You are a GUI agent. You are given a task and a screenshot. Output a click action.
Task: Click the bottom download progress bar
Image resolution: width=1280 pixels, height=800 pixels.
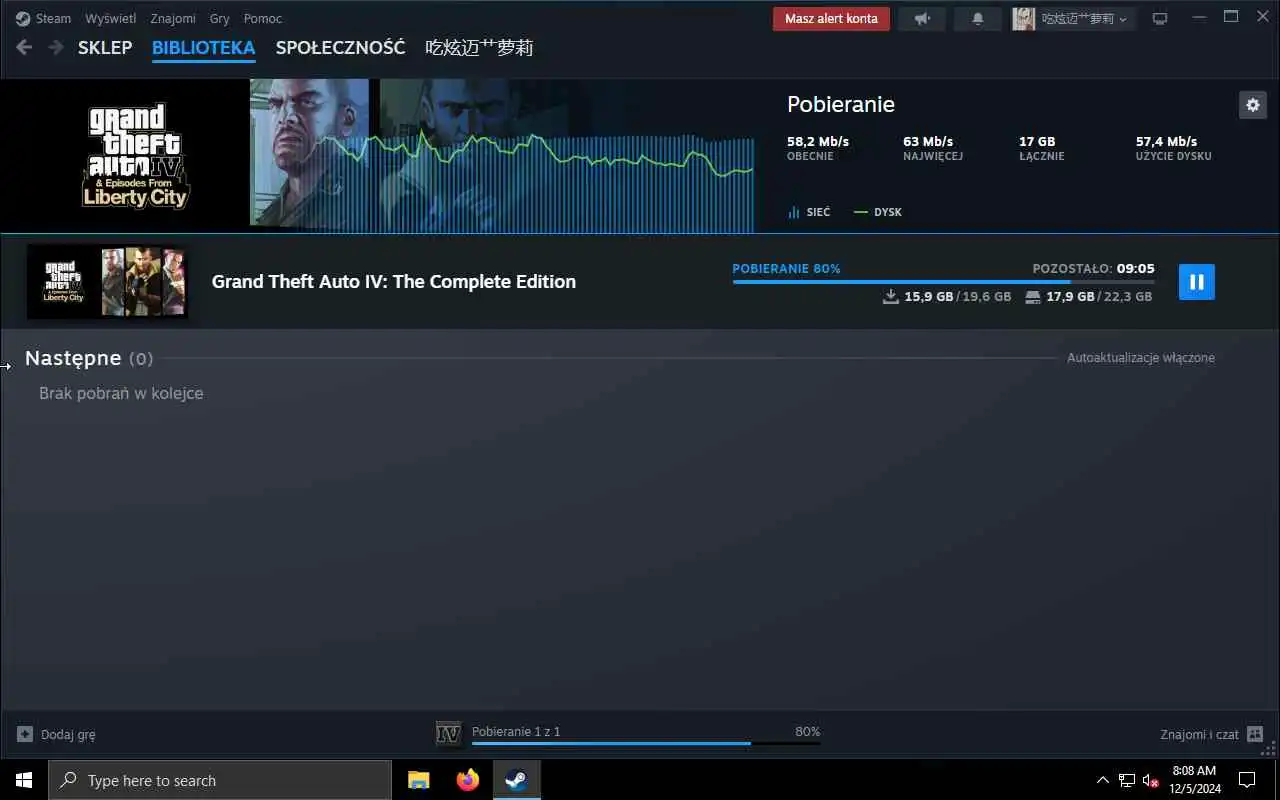coord(646,744)
